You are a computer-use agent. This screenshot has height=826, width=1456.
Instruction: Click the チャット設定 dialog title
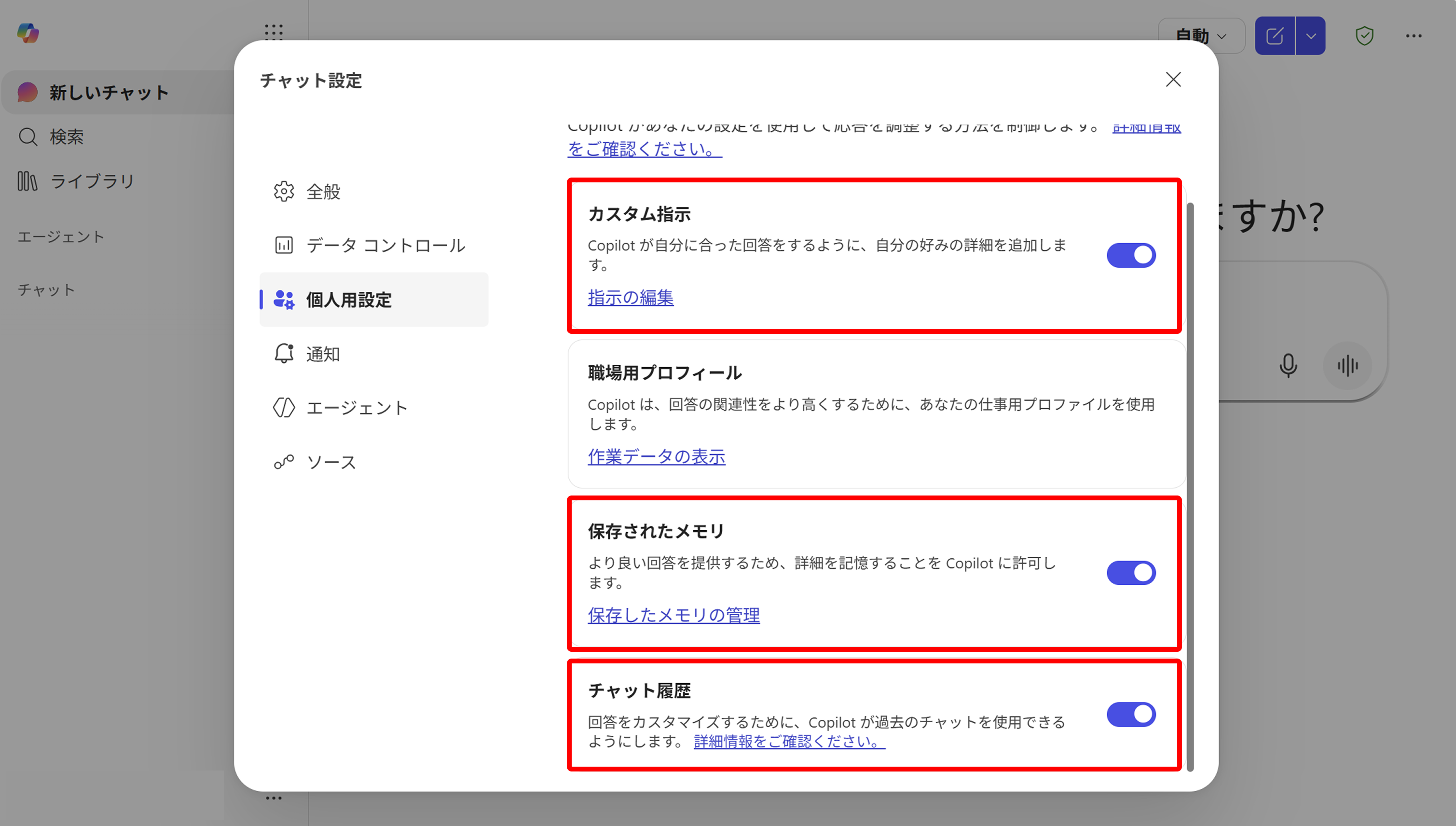coord(311,80)
